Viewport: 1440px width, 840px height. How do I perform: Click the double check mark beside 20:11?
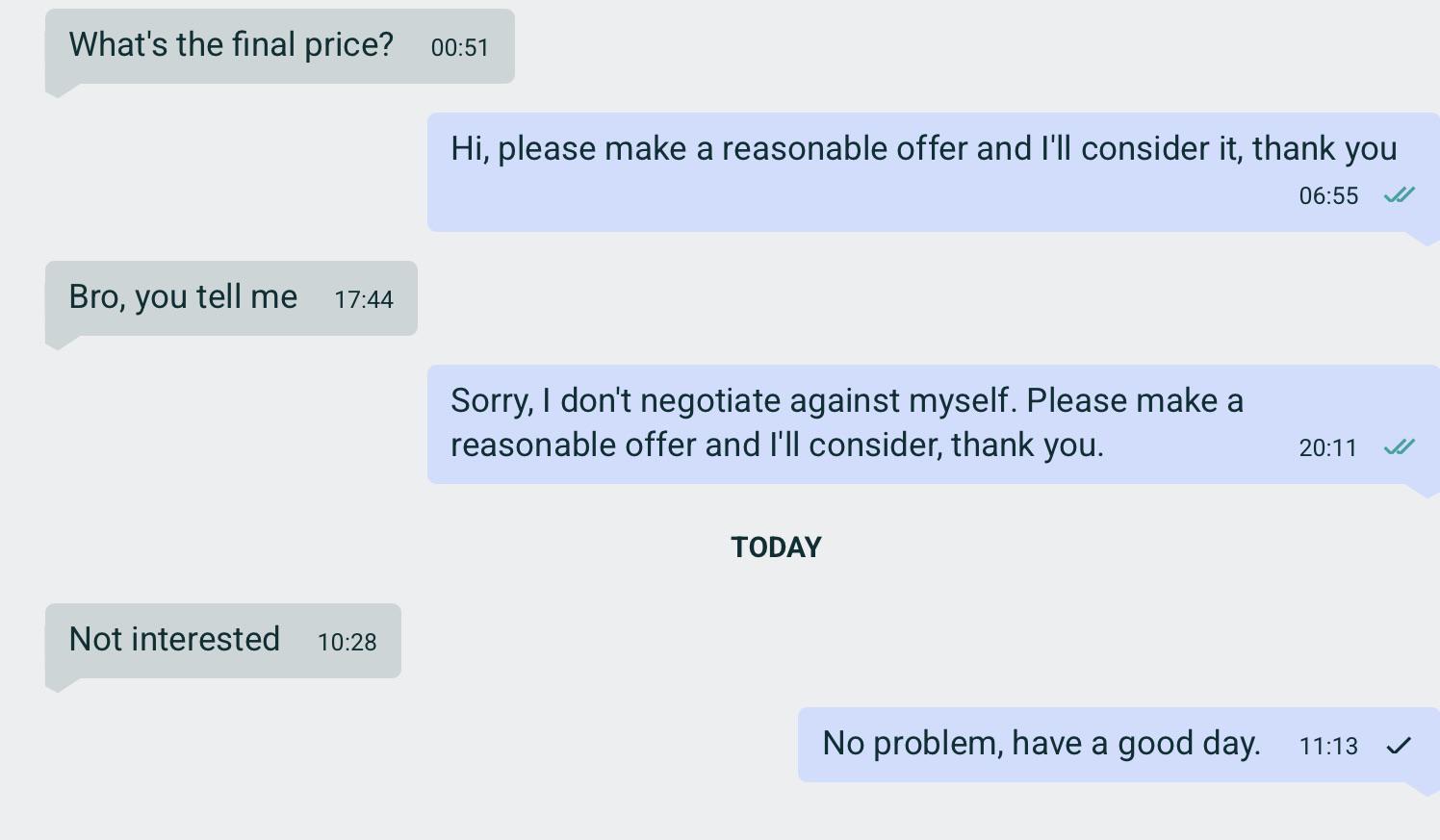click(1399, 447)
